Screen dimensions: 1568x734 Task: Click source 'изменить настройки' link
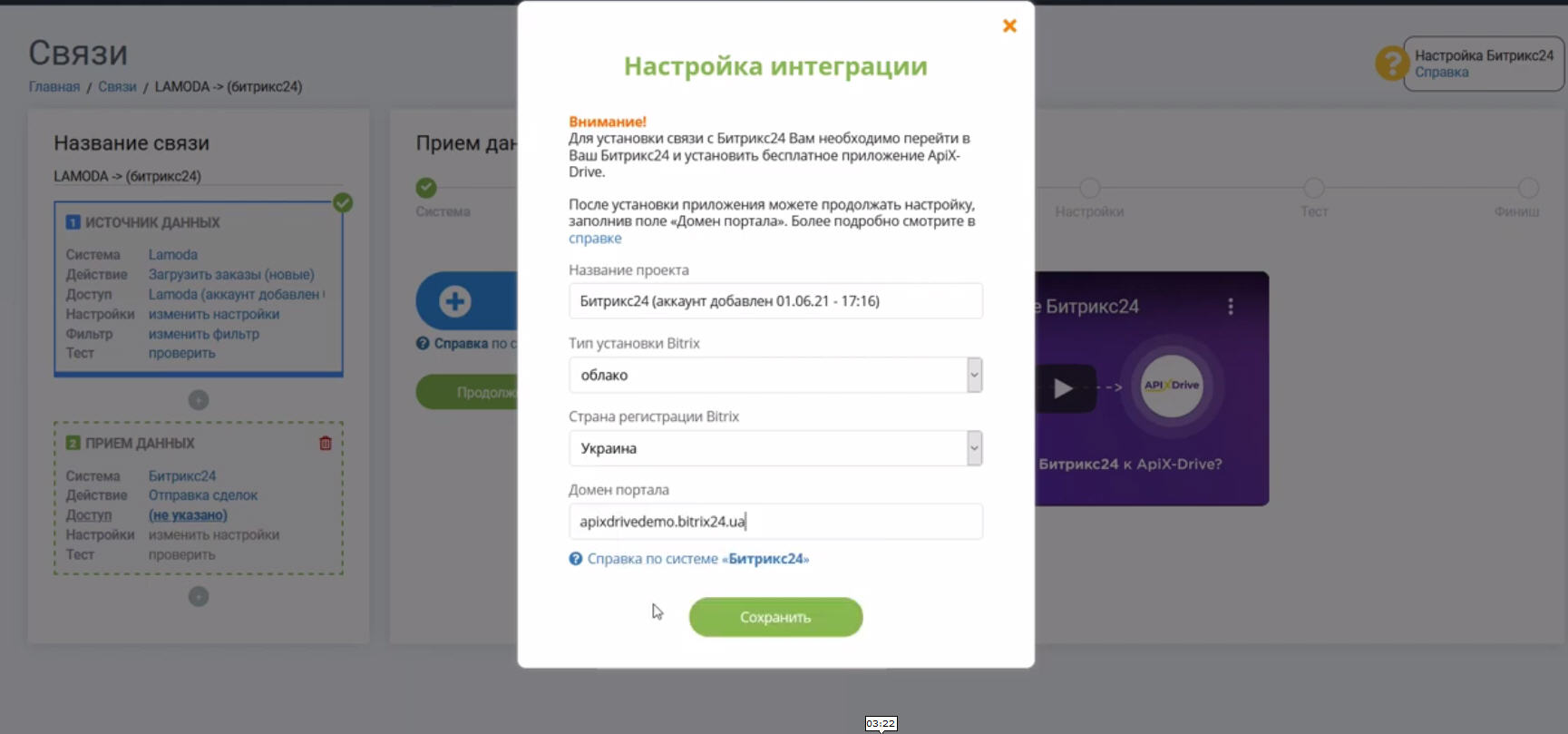point(214,315)
